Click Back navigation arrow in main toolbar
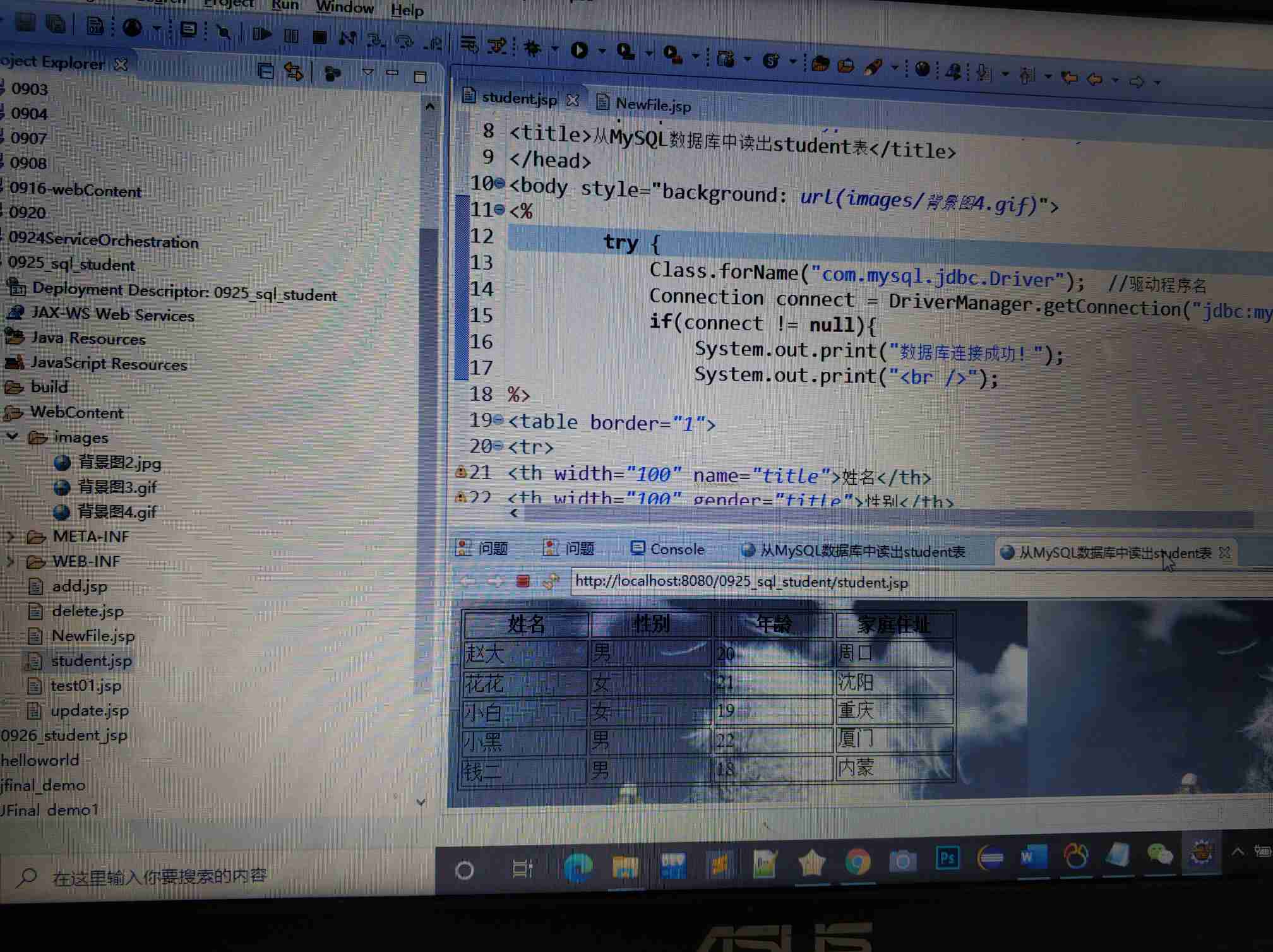 click(x=1095, y=79)
